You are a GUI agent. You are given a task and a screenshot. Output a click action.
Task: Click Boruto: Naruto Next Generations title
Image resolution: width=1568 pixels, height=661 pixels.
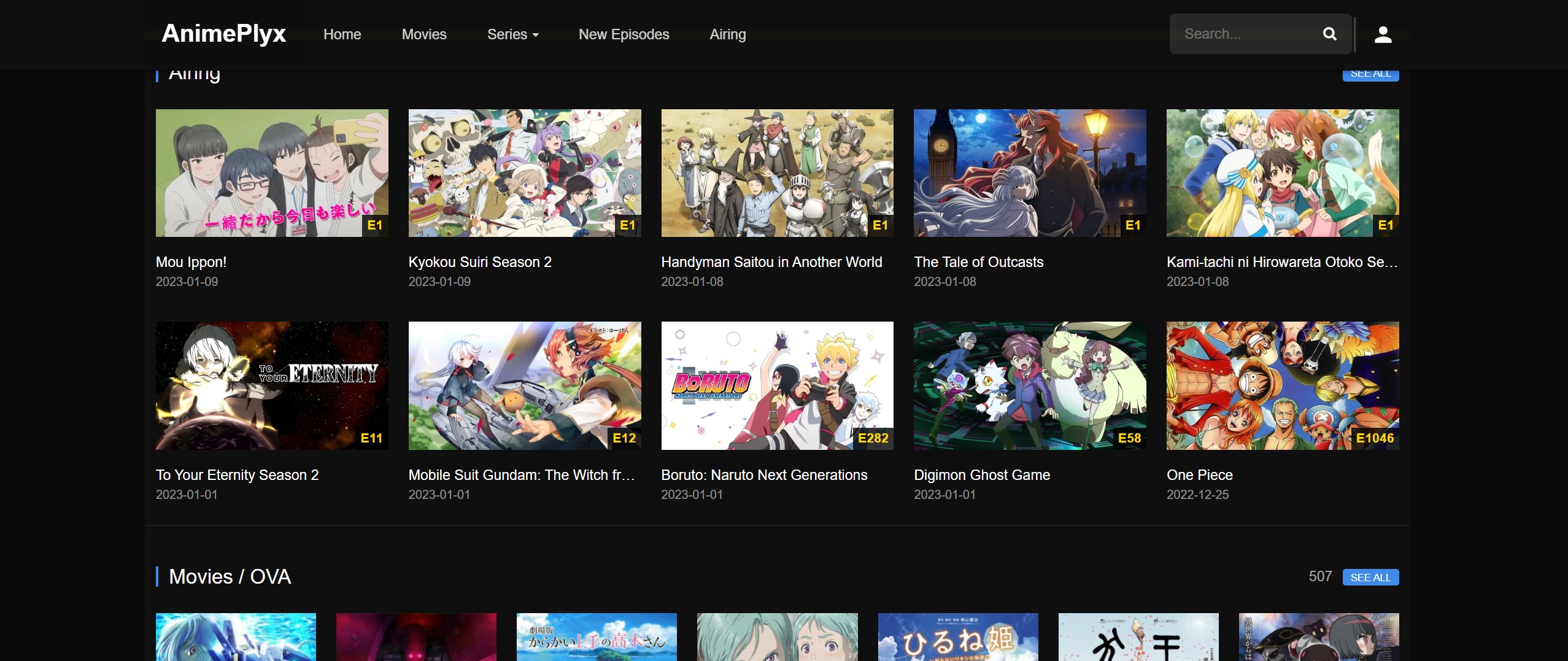(x=764, y=475)
